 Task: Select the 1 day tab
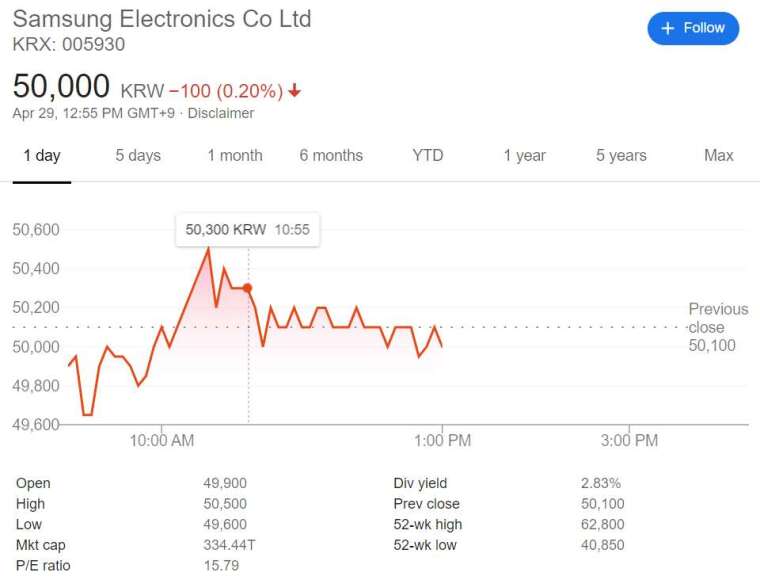click(x=42, y=156)
